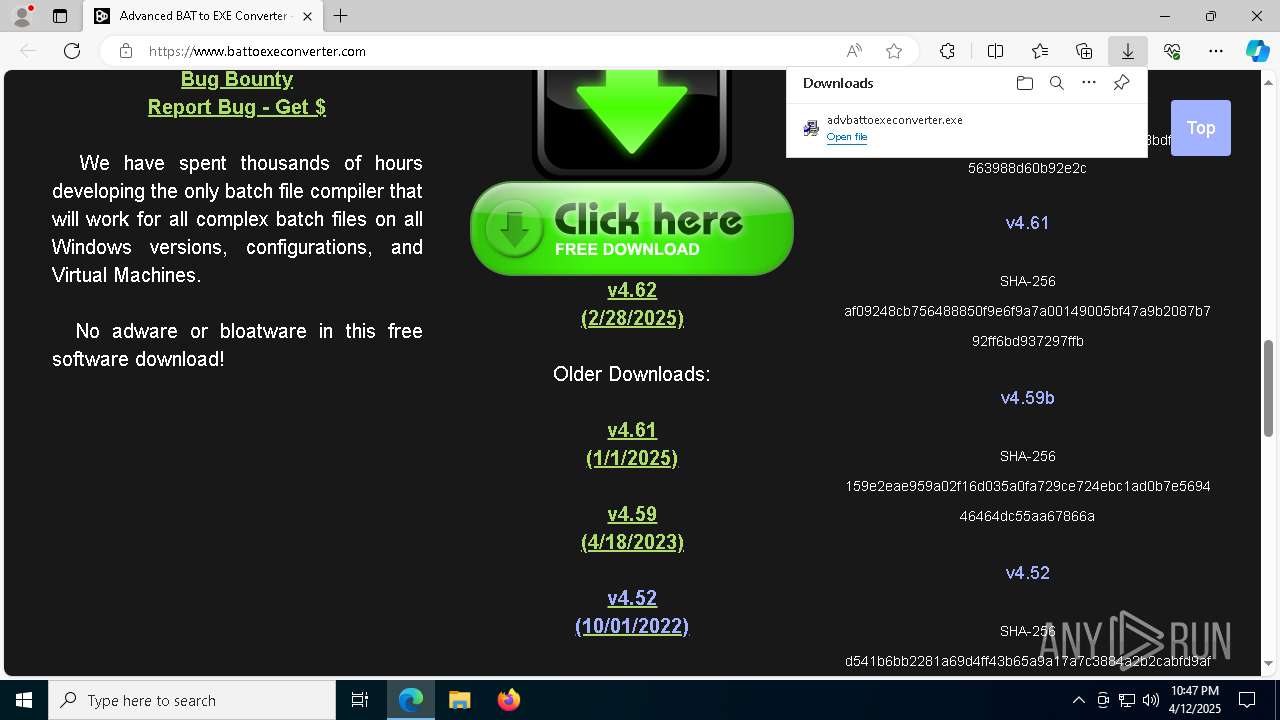Click the Older Downloads: label
The width and height of the screenshot is (1280, 720).
tap(632, 374)
